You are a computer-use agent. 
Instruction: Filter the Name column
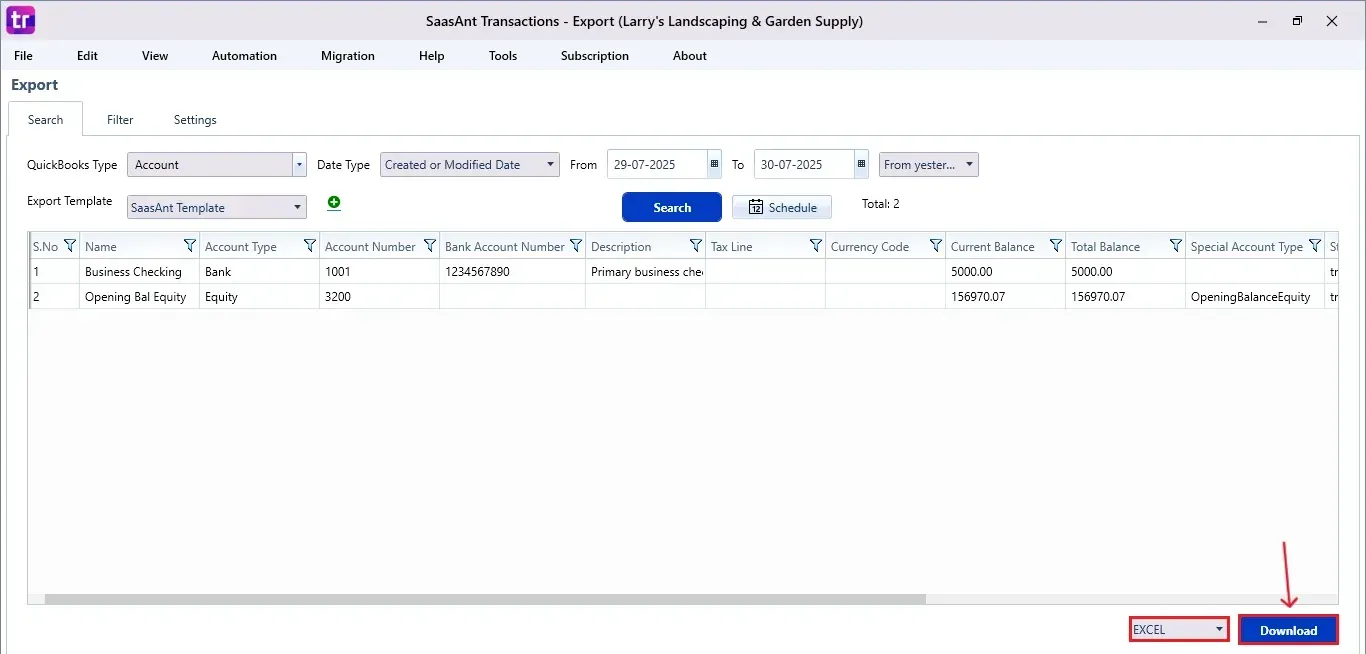pos(190,246)
